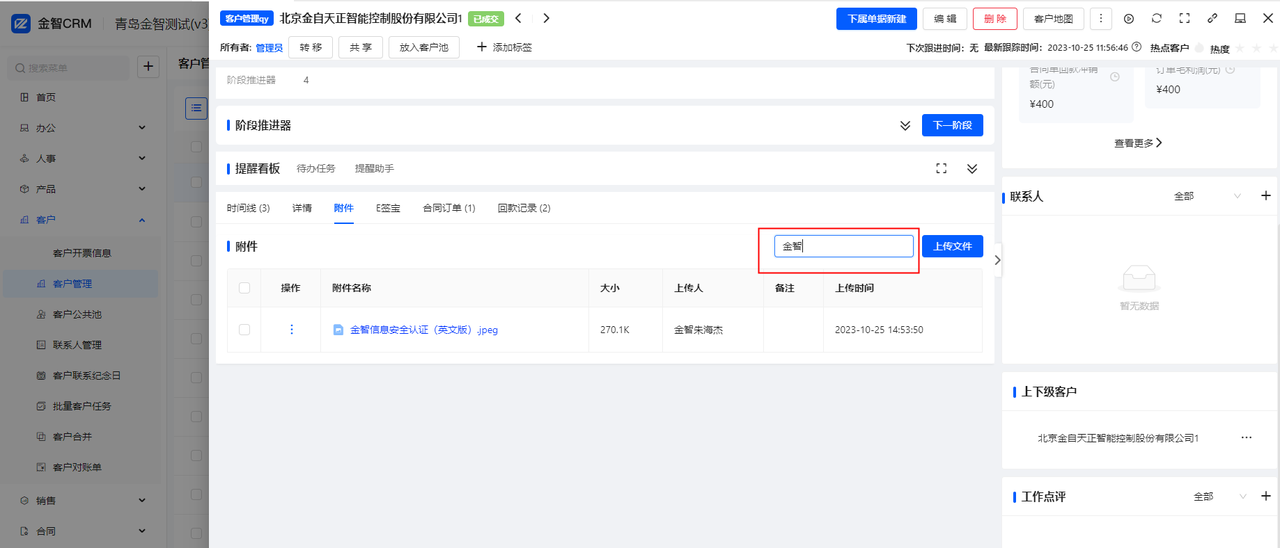This screenshot has height=548, width=1280.
Task: Select all attachments via header checkbox
Action: 245,288
